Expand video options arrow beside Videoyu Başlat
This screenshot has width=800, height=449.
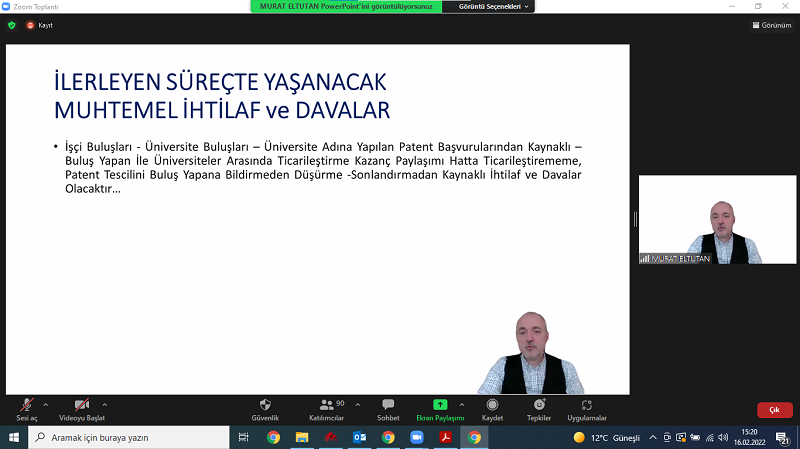[x=105, y=404]
